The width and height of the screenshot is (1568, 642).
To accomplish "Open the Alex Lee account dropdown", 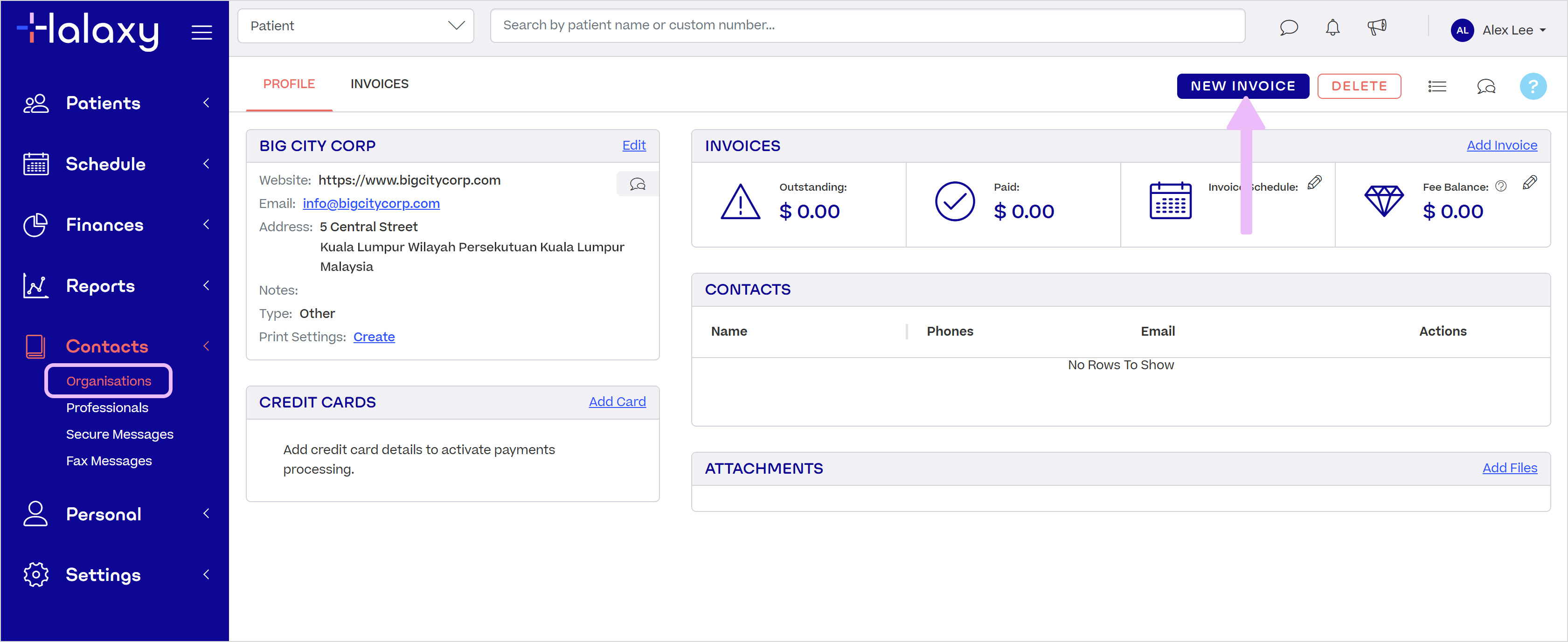I will point(1513,30).
